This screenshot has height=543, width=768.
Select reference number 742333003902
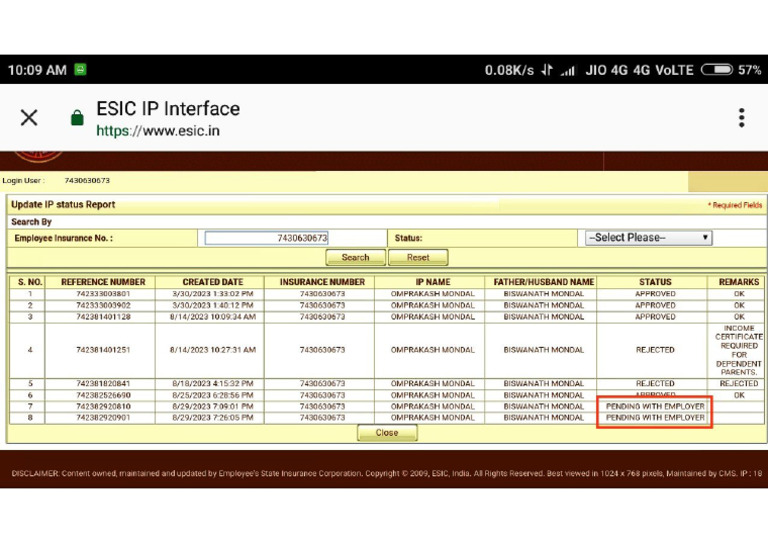pyautogui.click(x=103, y=305)
